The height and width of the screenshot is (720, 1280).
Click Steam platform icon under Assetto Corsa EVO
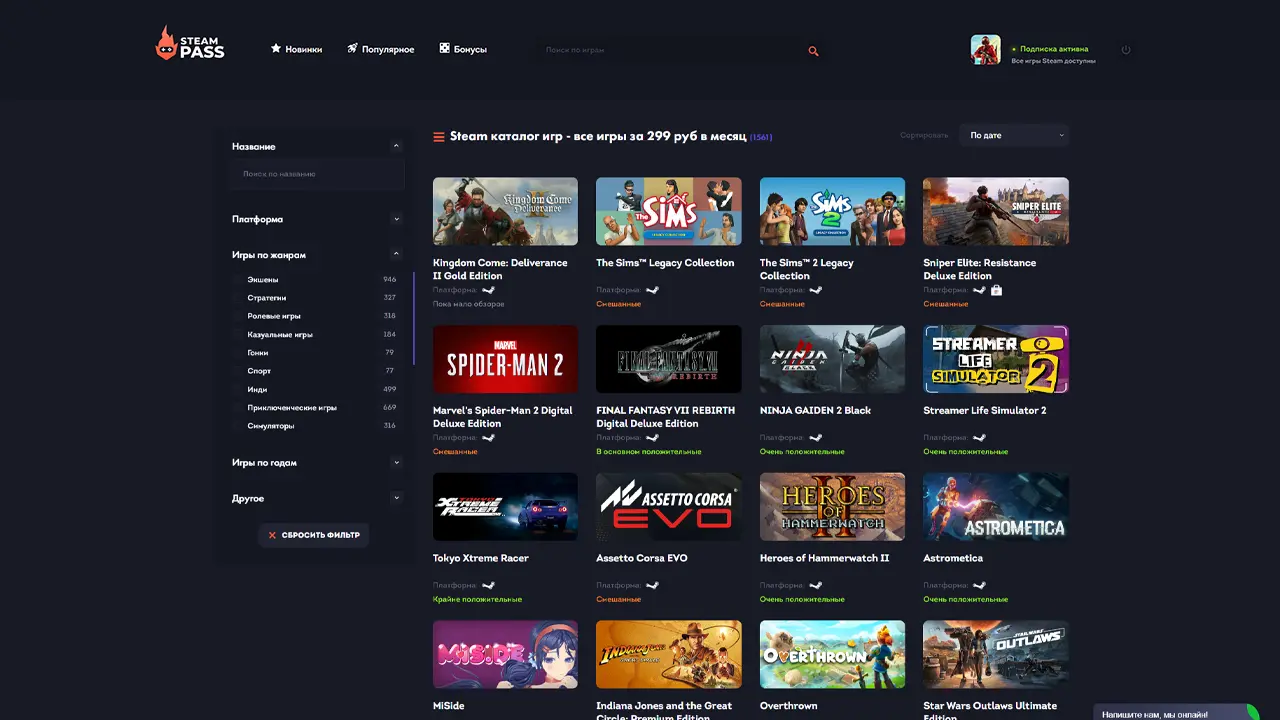tap(653, 586)
